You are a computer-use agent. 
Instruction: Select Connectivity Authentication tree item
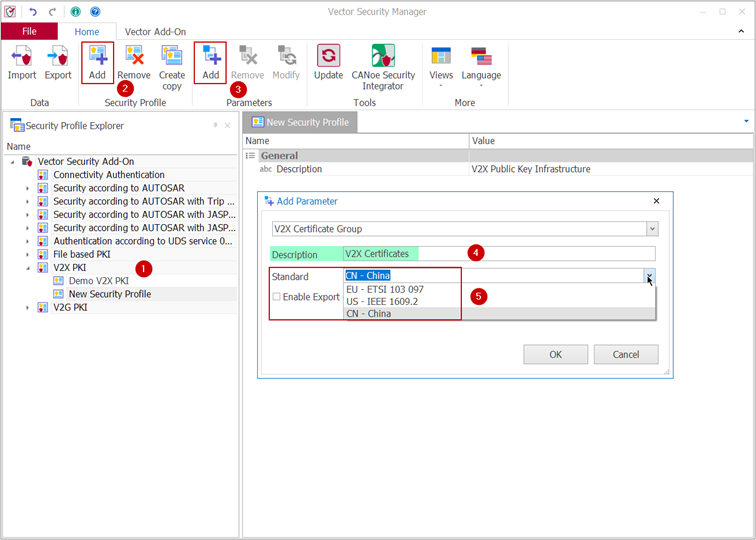point(109,175)
